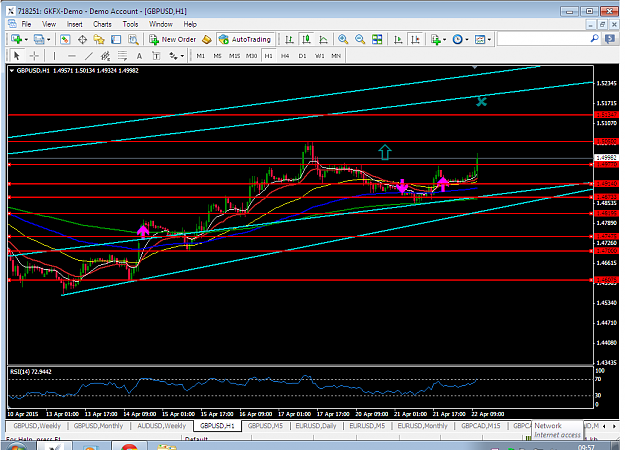The width and height of the screenshot is (625, 450).
Task: Switch timeframe to M30
Action: [251, 56]
